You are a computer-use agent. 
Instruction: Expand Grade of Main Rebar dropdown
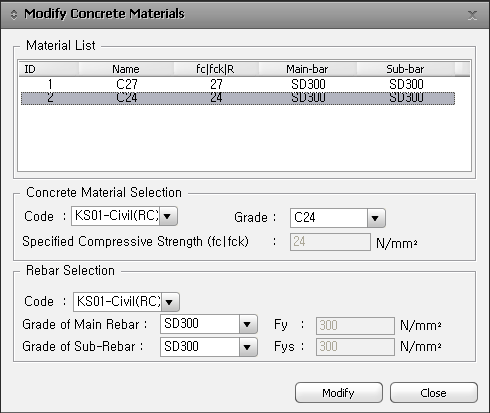coord(248,324)
